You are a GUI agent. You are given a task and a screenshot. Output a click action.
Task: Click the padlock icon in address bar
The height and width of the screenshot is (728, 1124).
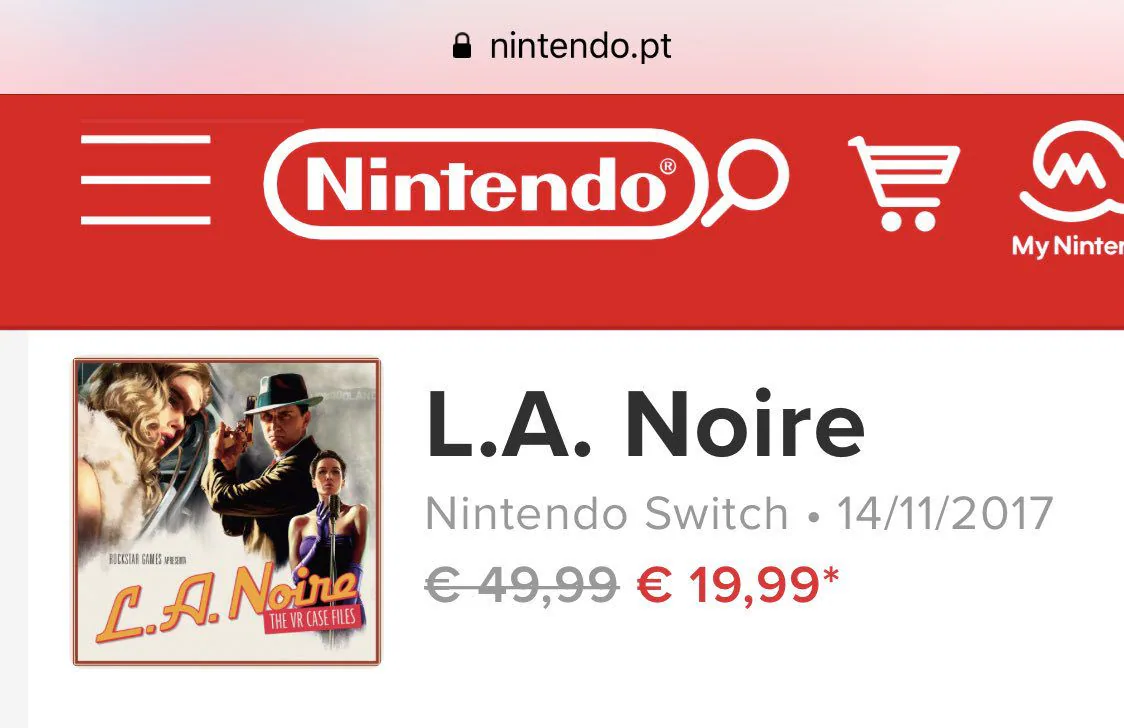click(461, 46)
